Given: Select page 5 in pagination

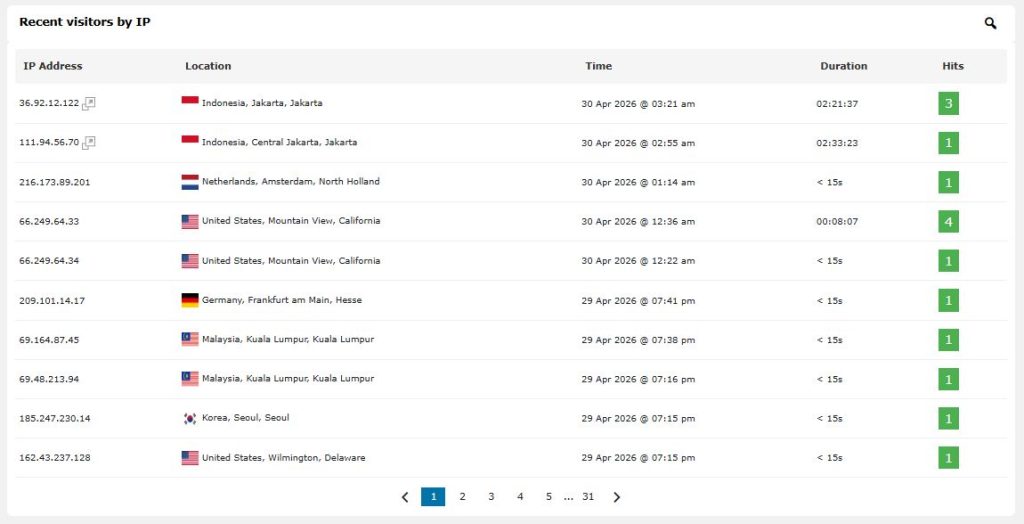Looking at the screenshot, I should (x=549, y=497).
